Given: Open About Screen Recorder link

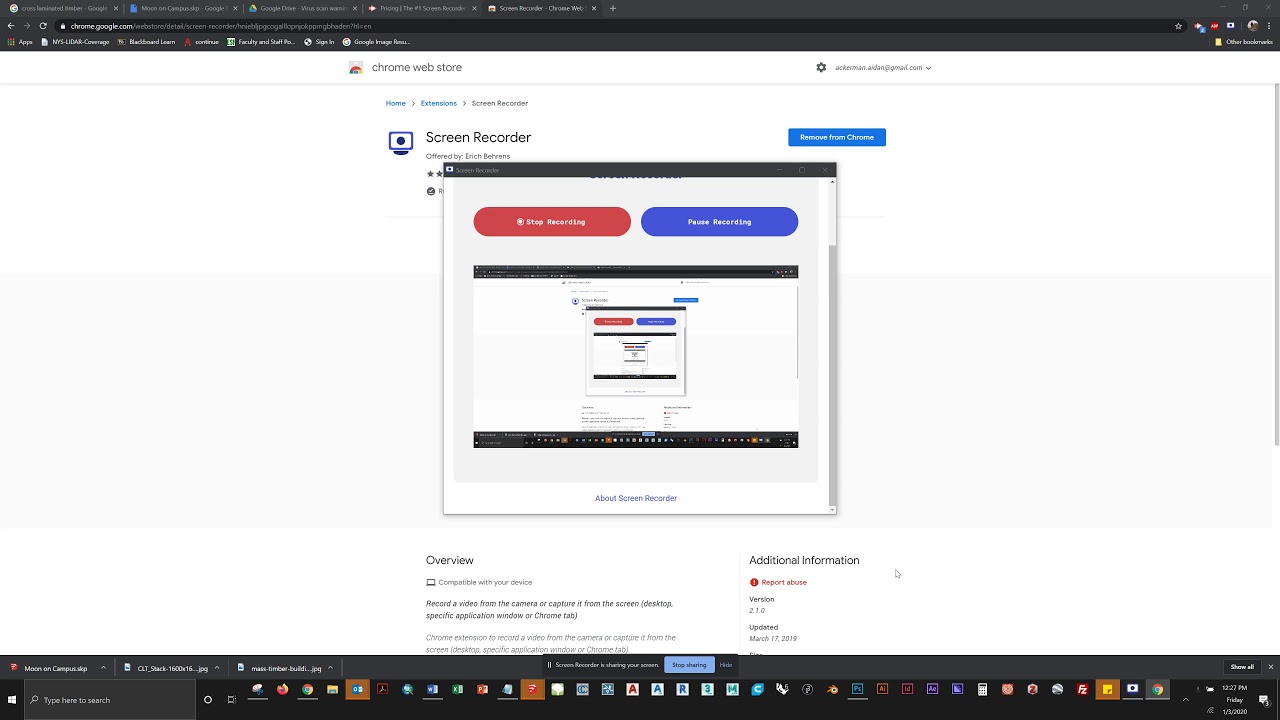Looking at the screenshot, I should [636, 498].
